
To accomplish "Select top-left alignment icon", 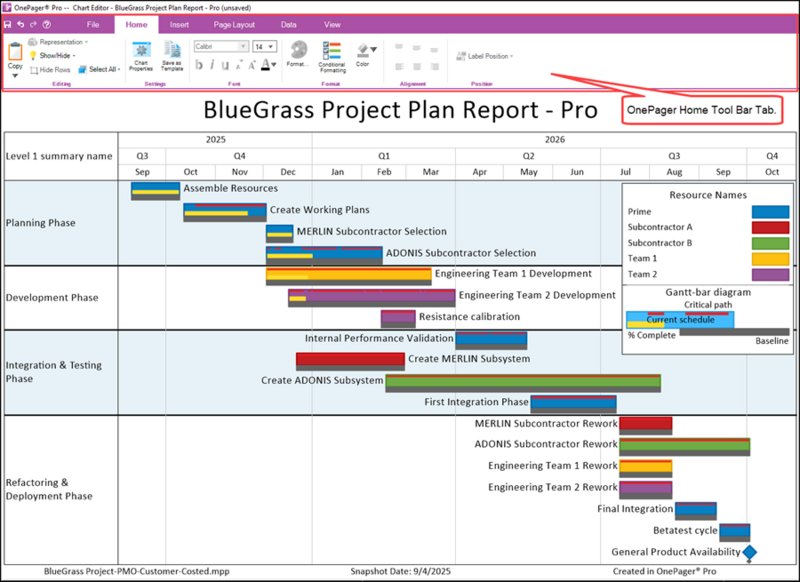I will 399,48.
